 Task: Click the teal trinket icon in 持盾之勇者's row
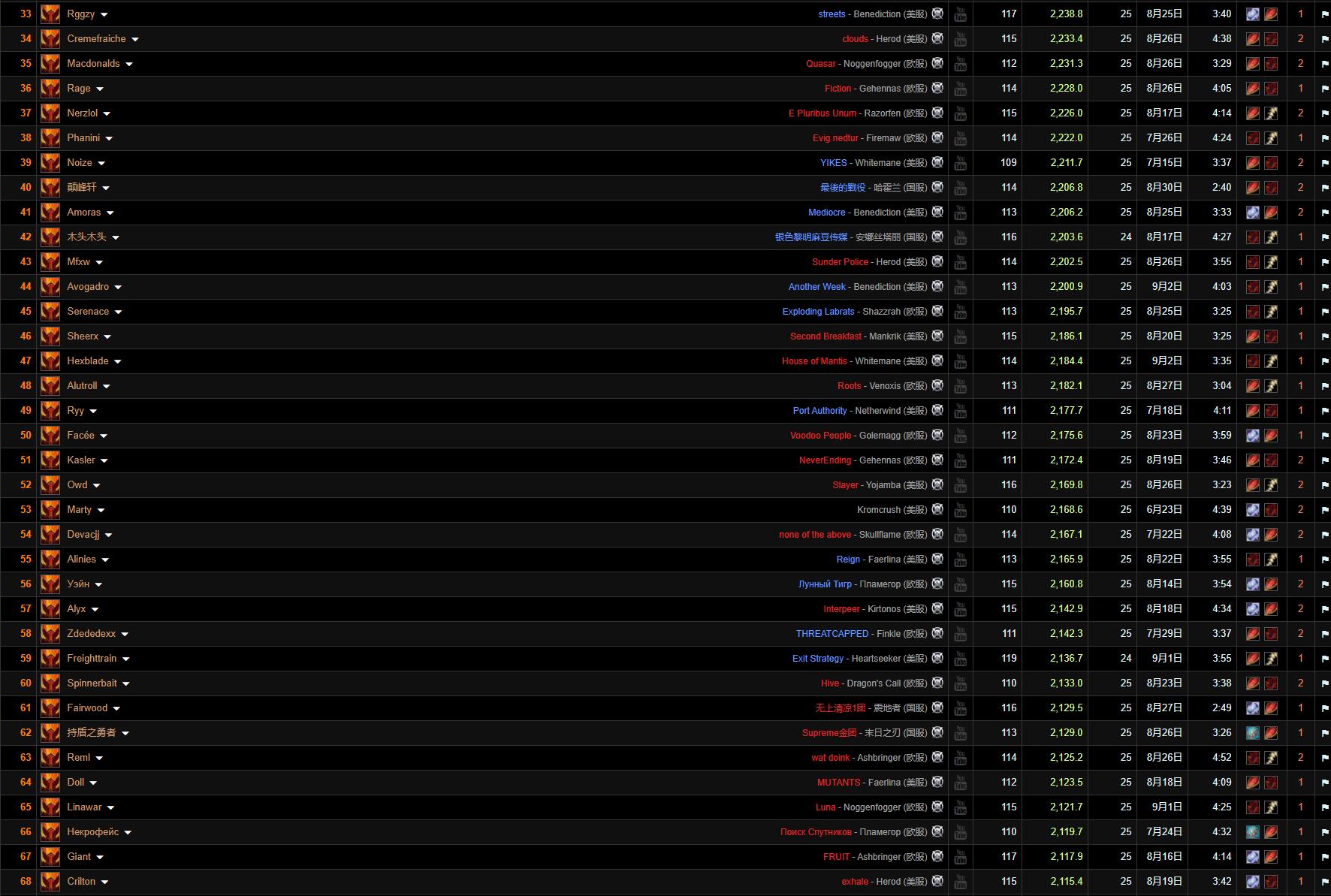pyautogui.click(x=1252, y=733)
